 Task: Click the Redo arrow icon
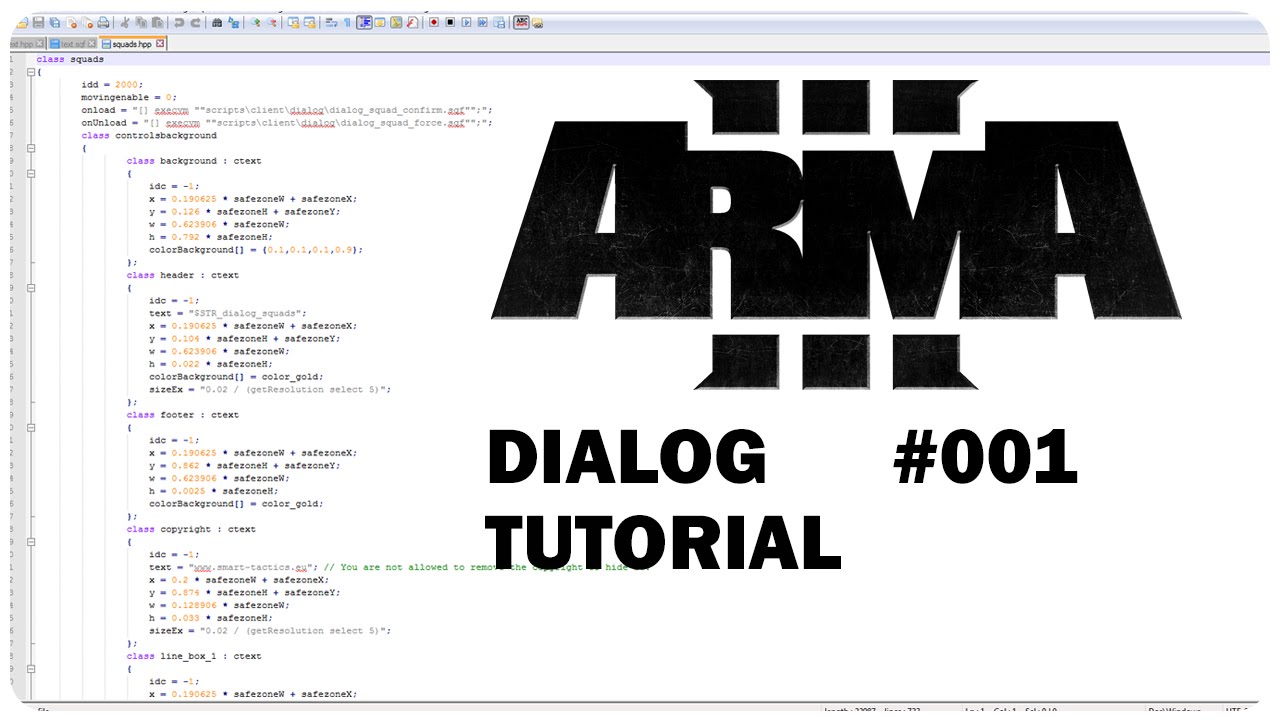point(196,22)
